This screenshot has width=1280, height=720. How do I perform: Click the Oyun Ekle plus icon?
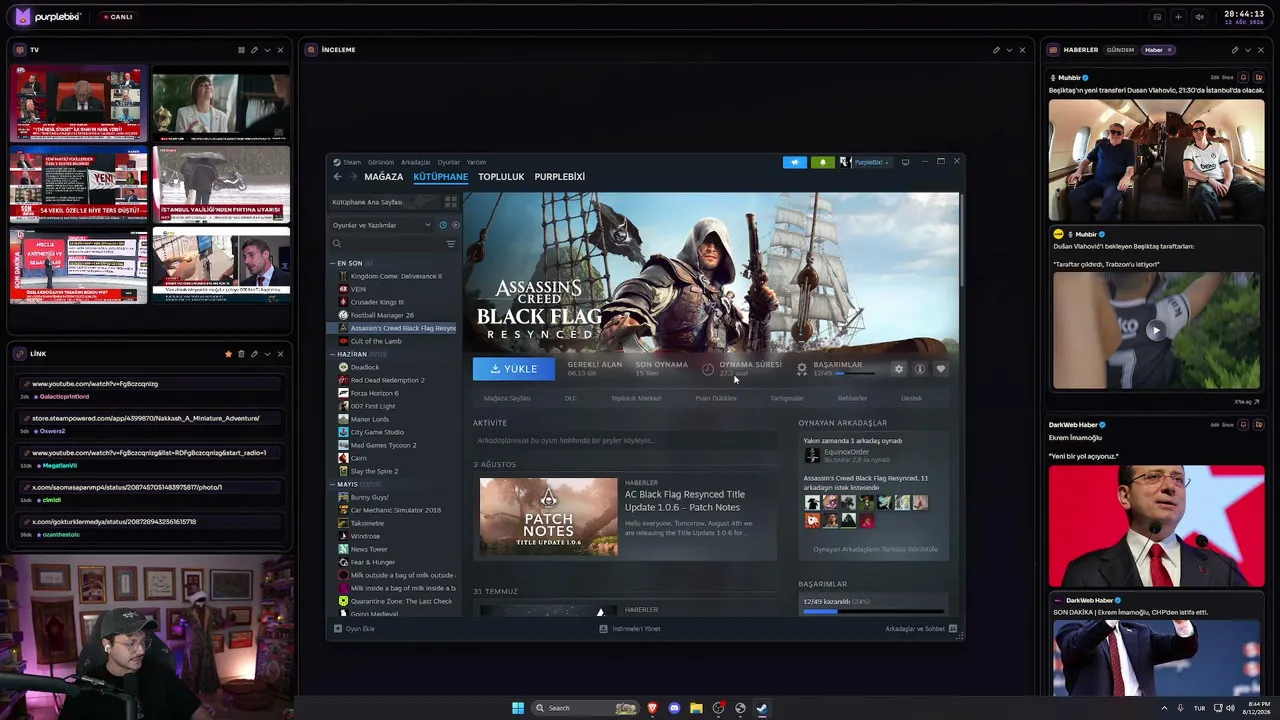coord(338,629)
